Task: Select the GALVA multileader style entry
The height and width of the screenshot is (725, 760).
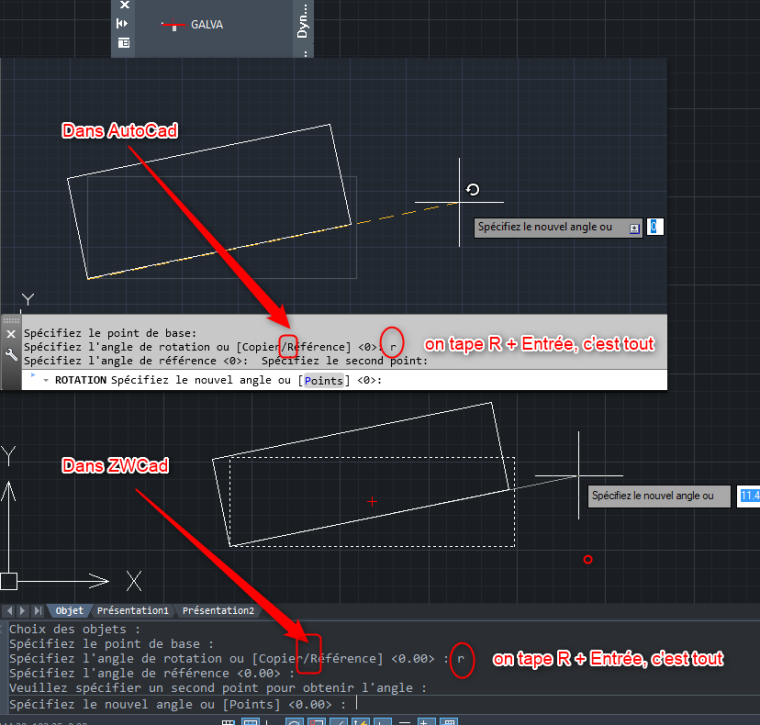Action: point(192,24)
